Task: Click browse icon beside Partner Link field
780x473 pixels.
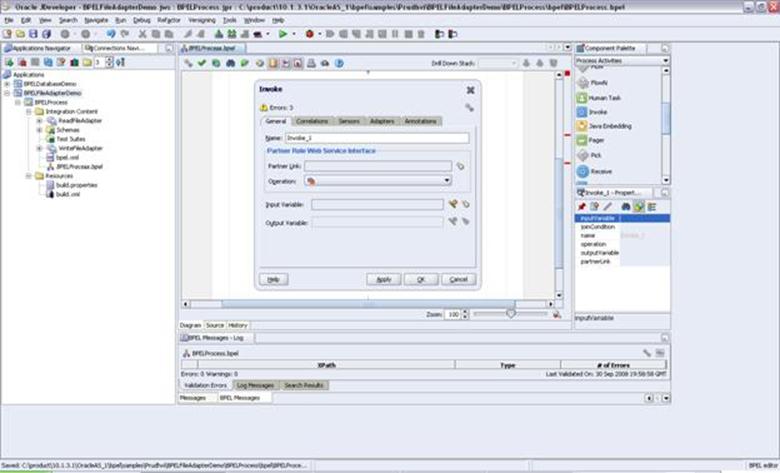Action: click(461, 166)
